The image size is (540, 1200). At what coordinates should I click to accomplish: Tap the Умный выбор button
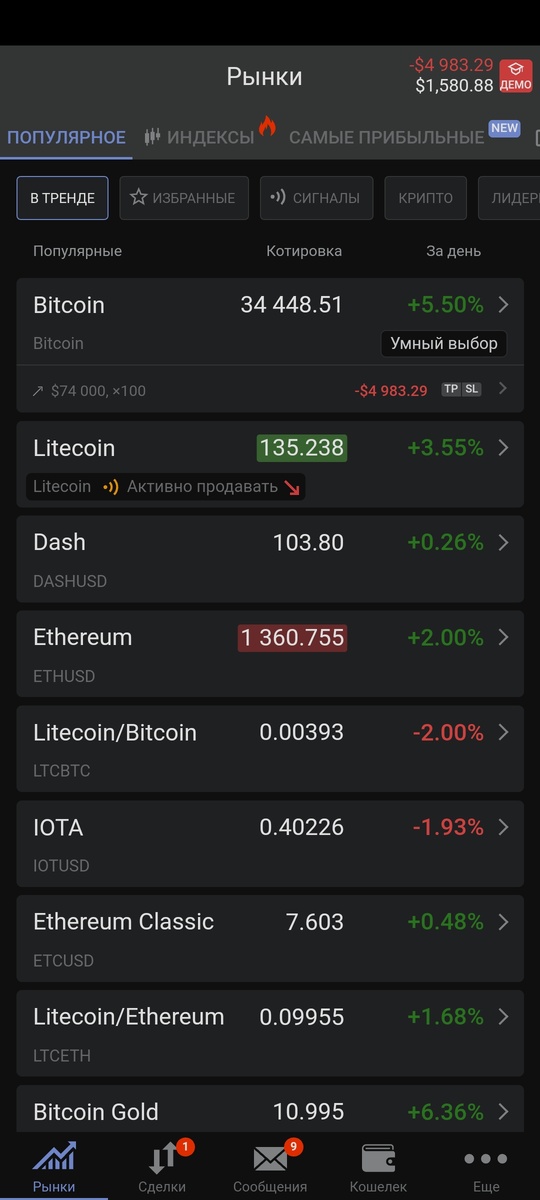pos(444,343)
